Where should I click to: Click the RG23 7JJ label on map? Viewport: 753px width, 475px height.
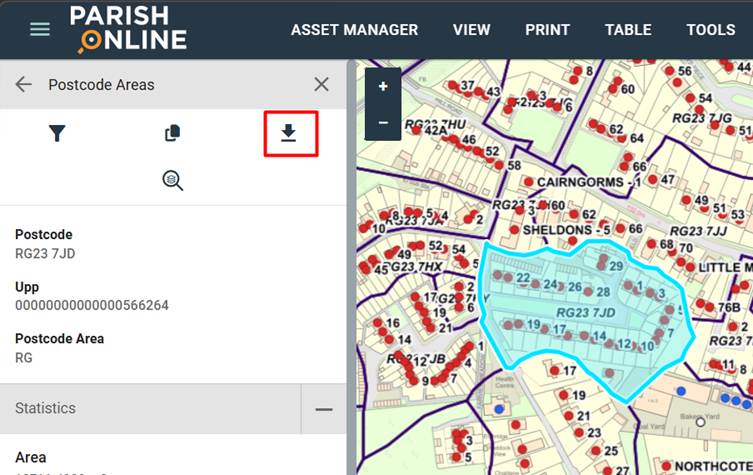tap(698, 231)
